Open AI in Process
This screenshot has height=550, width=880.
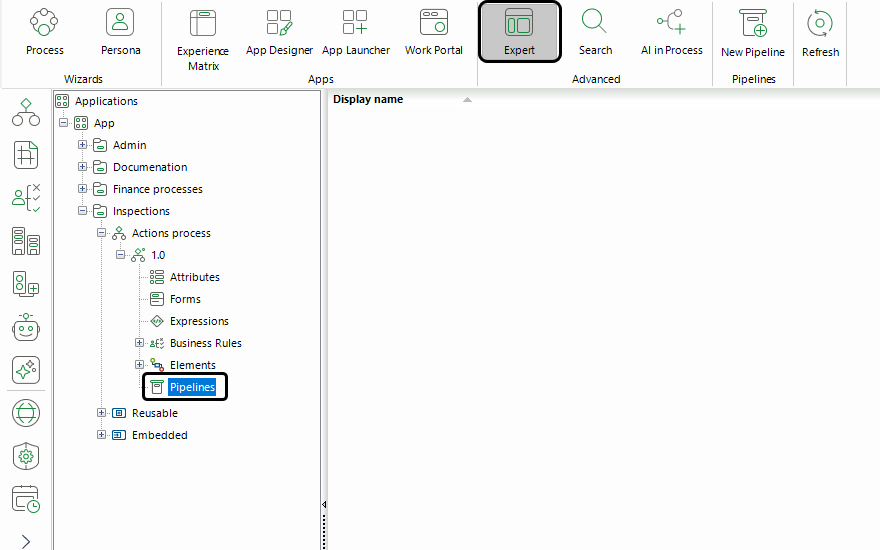click(671, 32)
